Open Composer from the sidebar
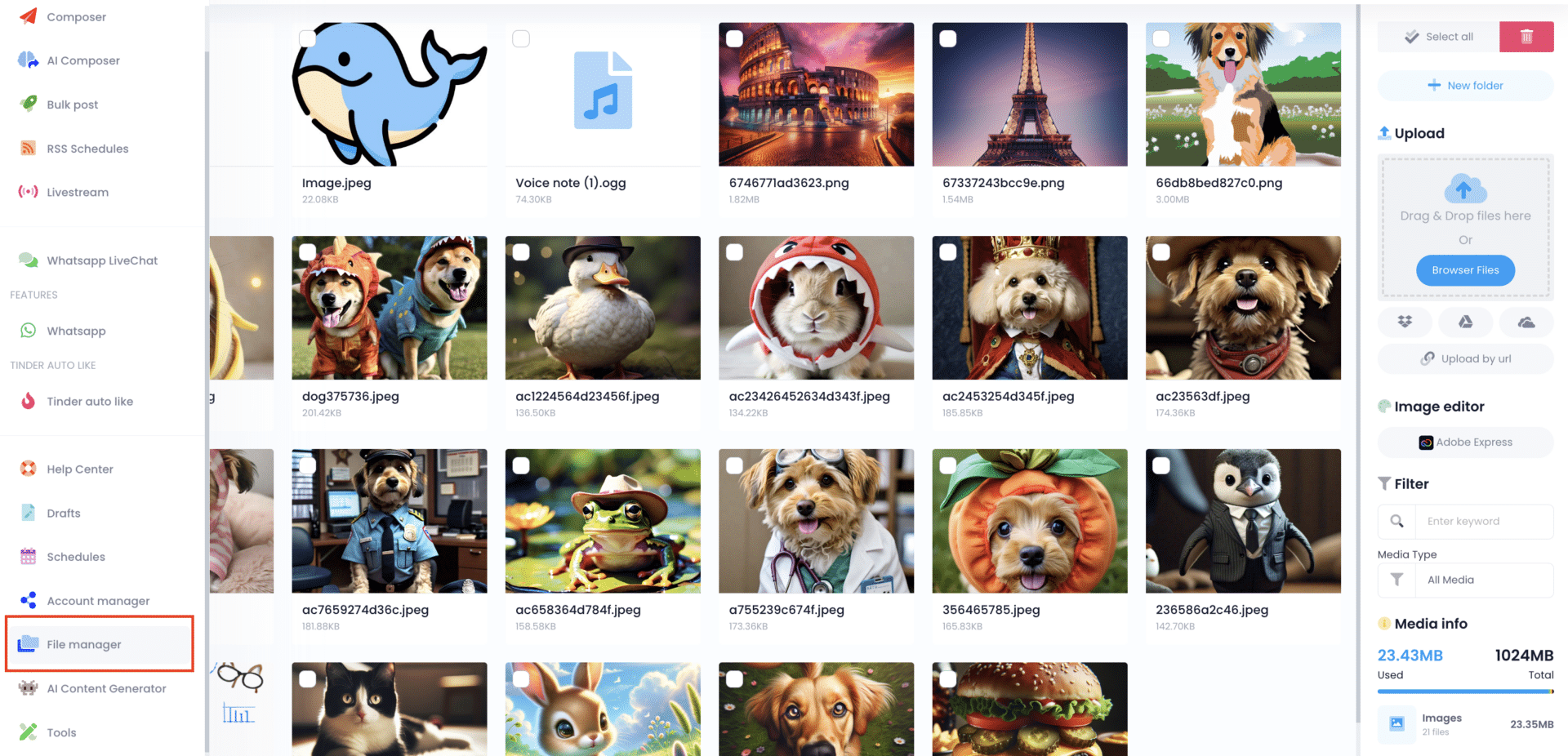 [x=76, y=16]
